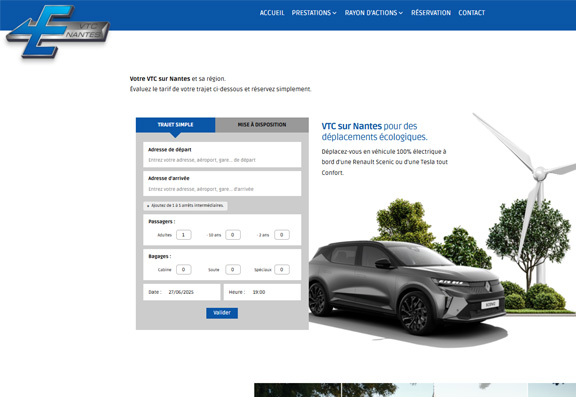Select the Spéciaux baggage count box
This screenshot has width=576, height=397.
pyautogui.click(x=282, y=270)
